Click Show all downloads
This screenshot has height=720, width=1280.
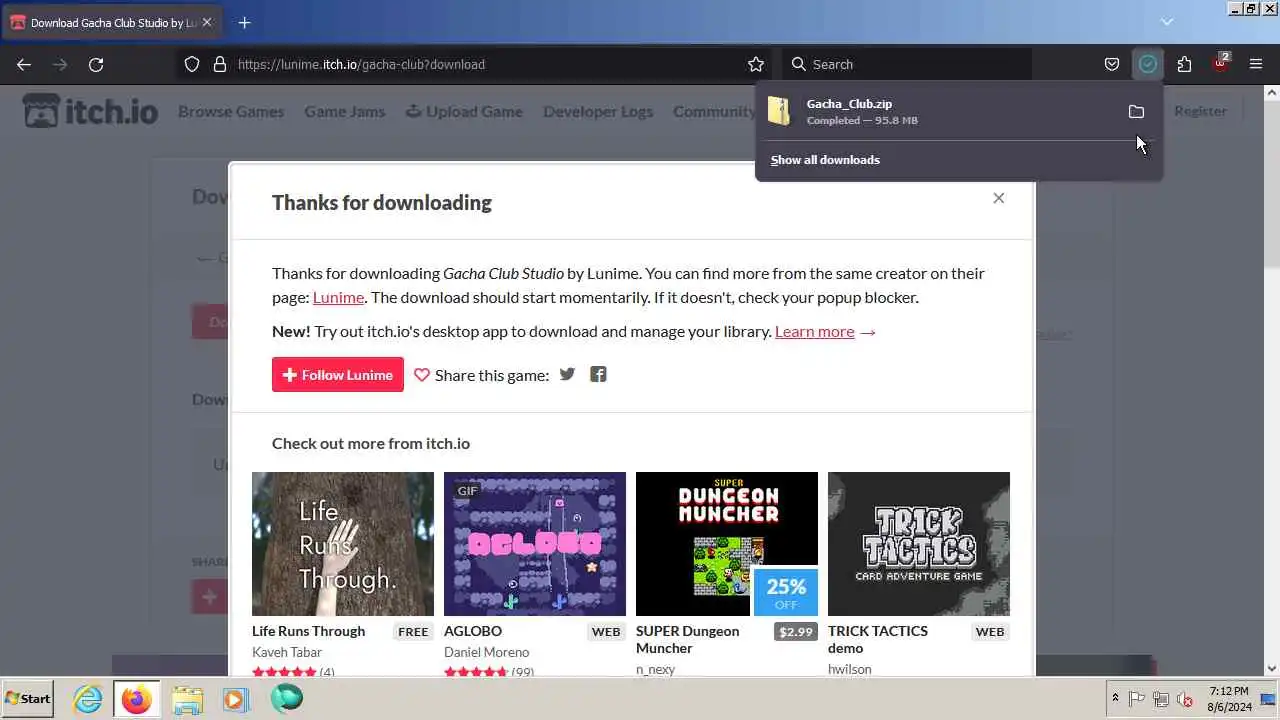[x=825, y=160]
